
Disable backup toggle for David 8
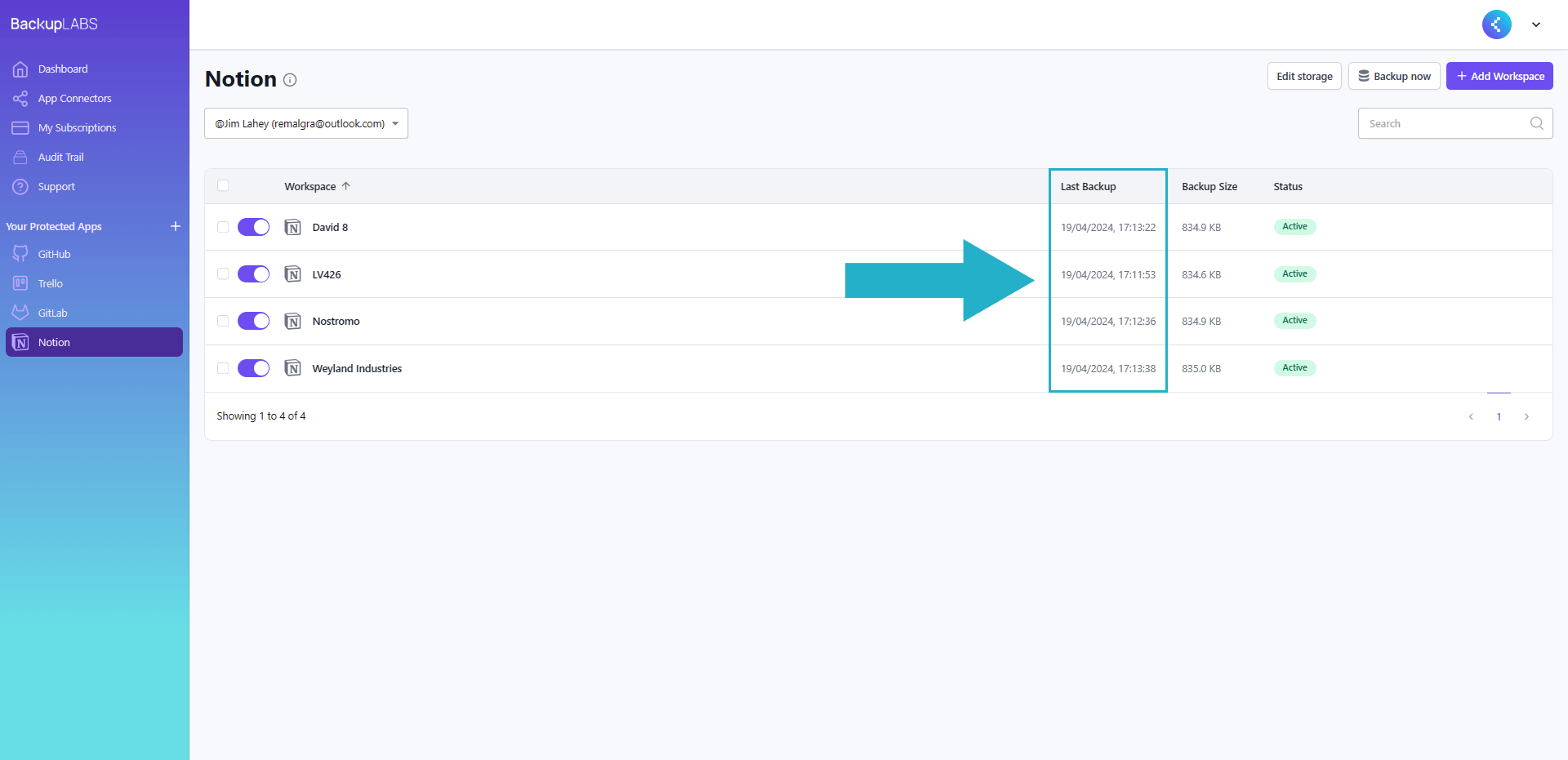pyautogui.click(x=253, y=227)
